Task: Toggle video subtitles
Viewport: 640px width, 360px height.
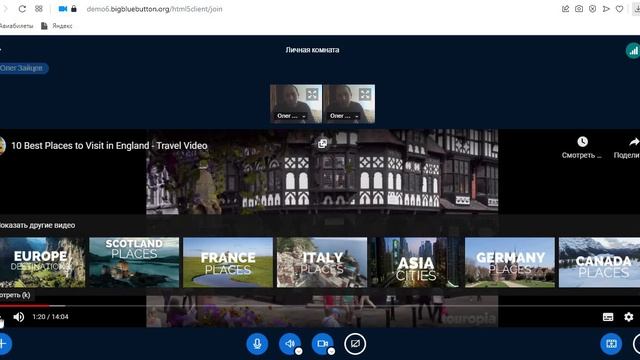Action: (x=608, y=317)
